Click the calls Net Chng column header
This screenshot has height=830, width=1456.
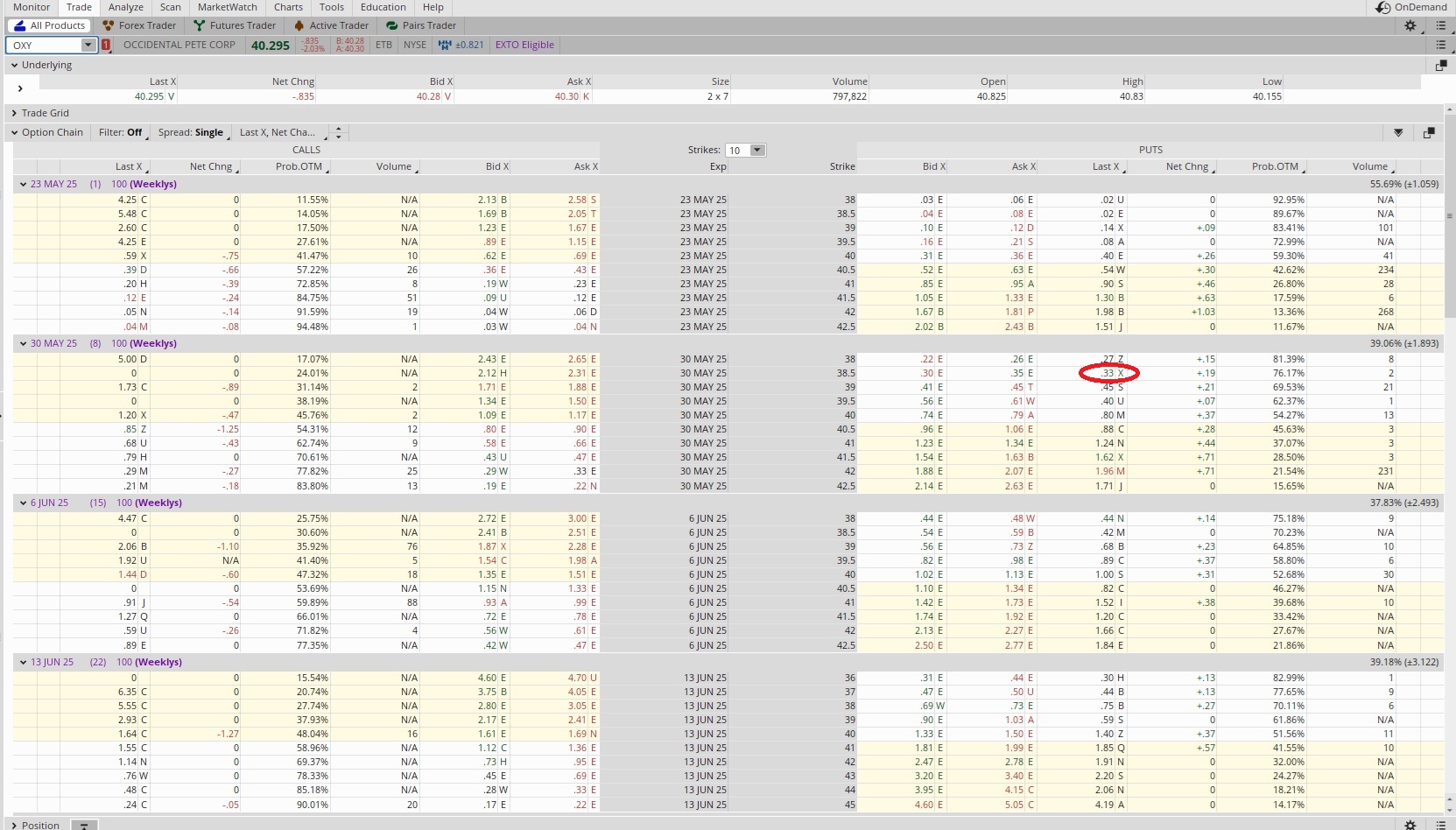tap(211, 166)
